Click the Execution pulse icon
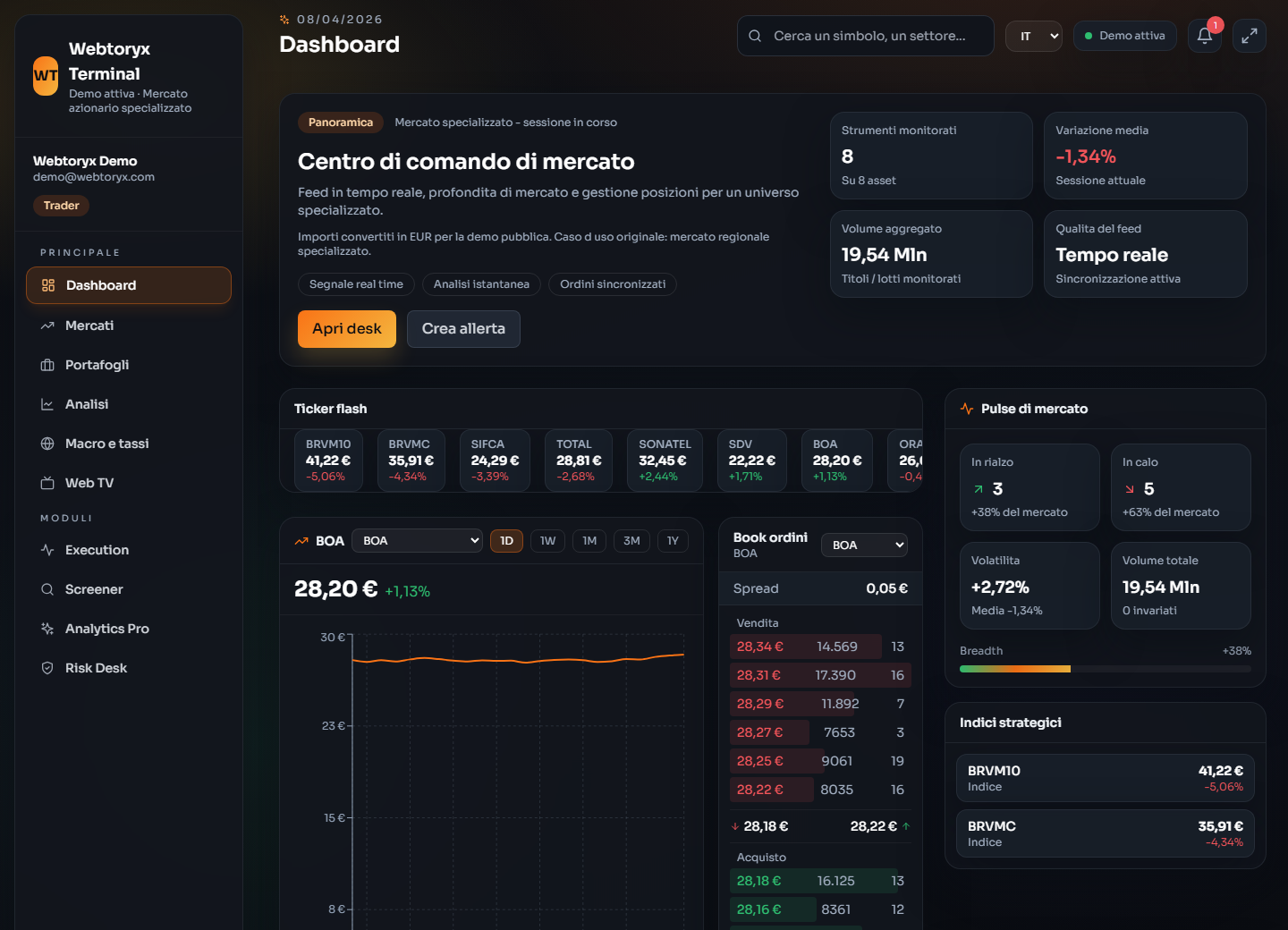Screen dimensions: 1288x930 pyautogui.click(x=47, y=550)
